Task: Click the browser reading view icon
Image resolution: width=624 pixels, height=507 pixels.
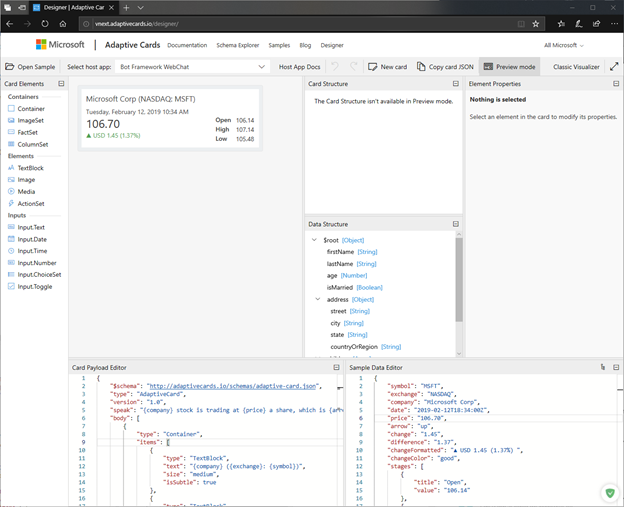Action: tap(521, 24)
